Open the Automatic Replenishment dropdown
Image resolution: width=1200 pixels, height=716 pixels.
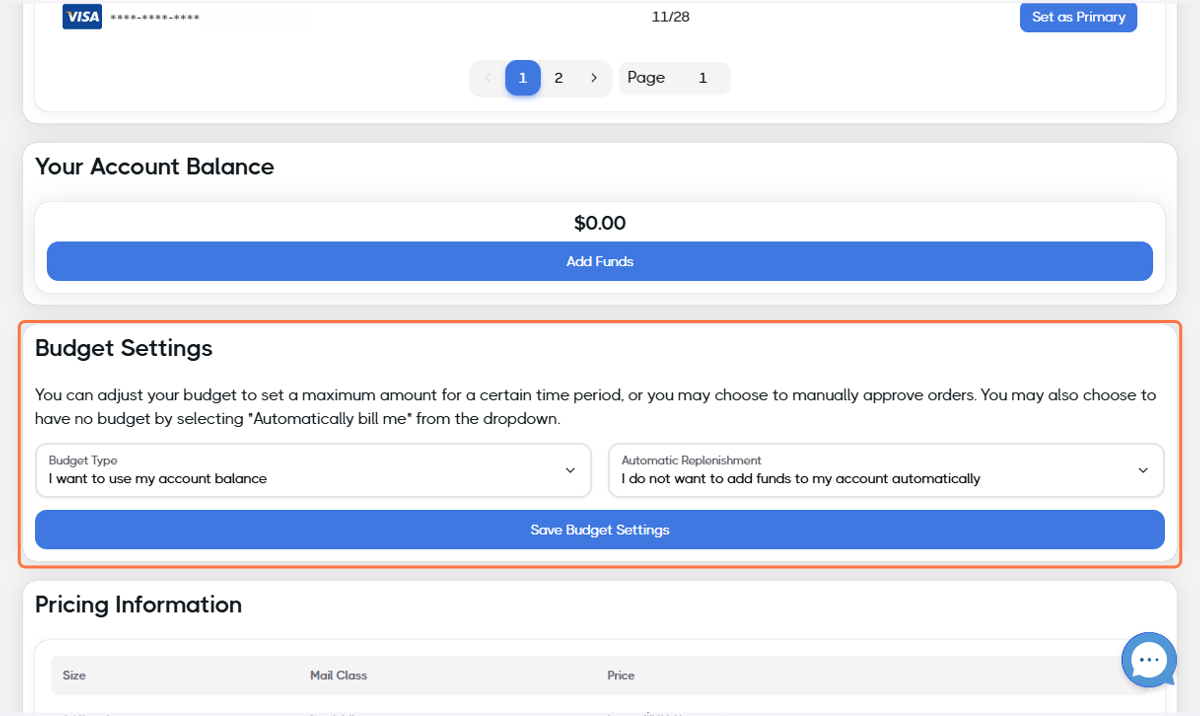pyautogui.click(x=886, y=470)
